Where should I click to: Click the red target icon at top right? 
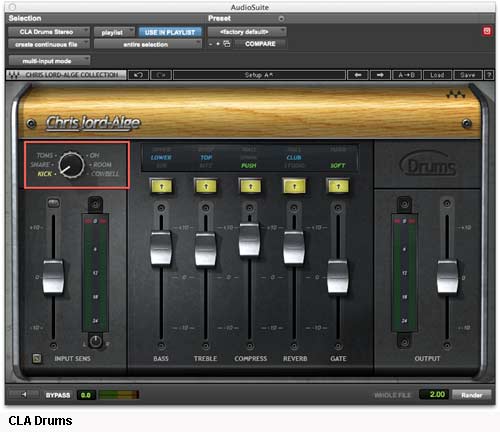(x=487, y=31)
